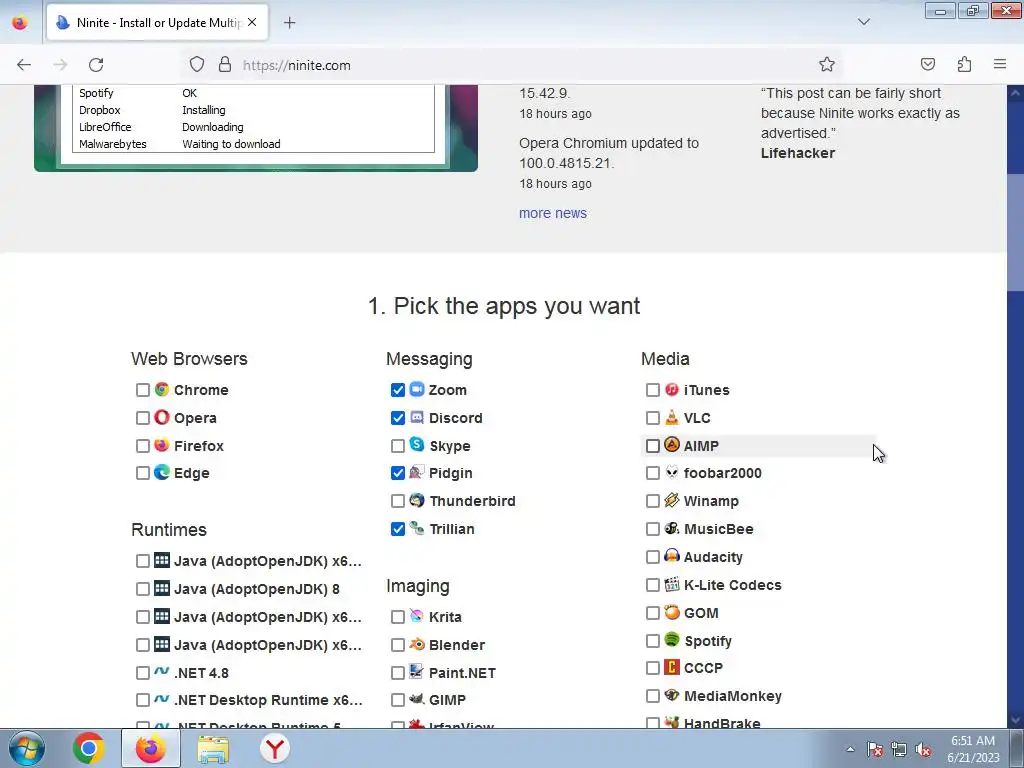Enable the Thunderbird checkbox
Image resolution: width=1024 pixels, height=768 pixels.
[398, 502]
